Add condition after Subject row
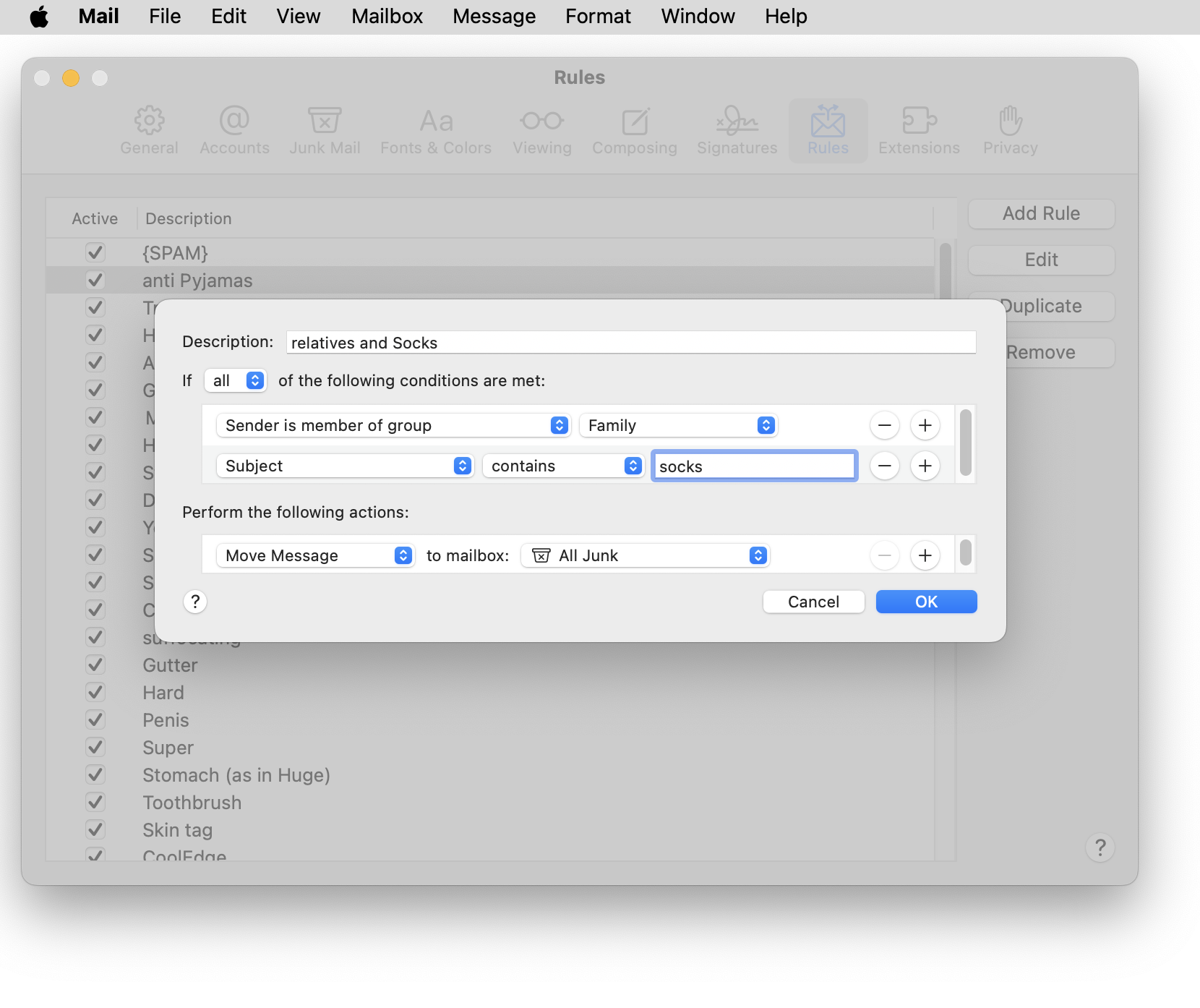The image size is (1200, 1008). (925, 466)
